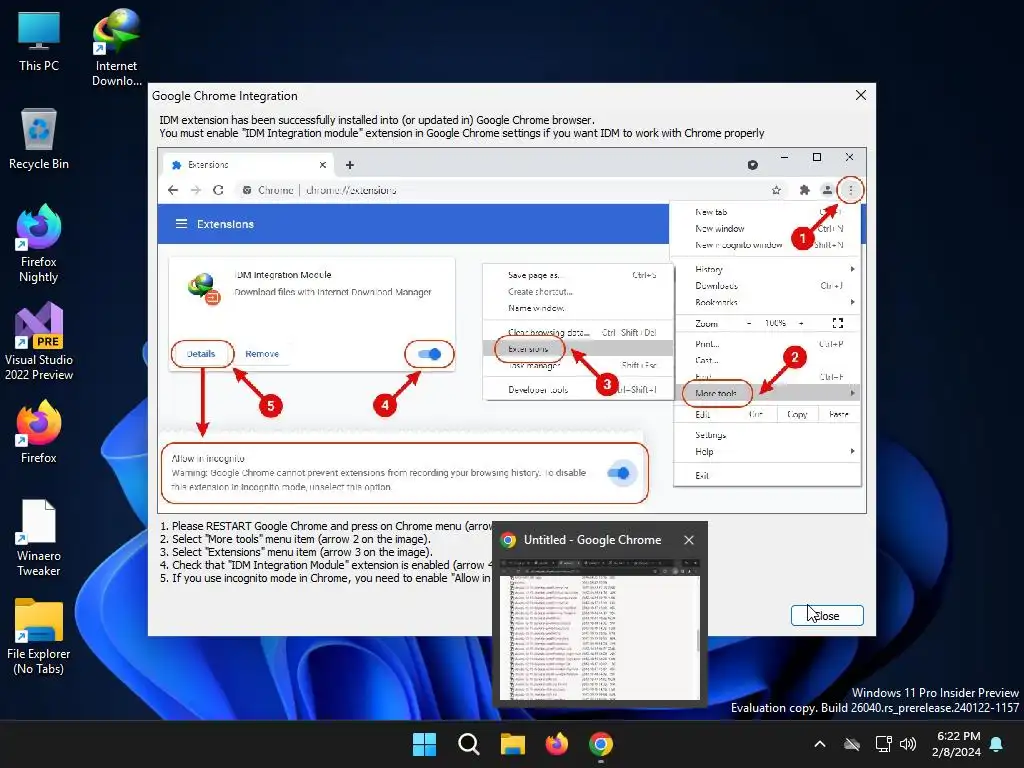Click the reload icon in the illustrated Chrome
This screenshot has height=768, width=1024.
click(x=218, y=190)
